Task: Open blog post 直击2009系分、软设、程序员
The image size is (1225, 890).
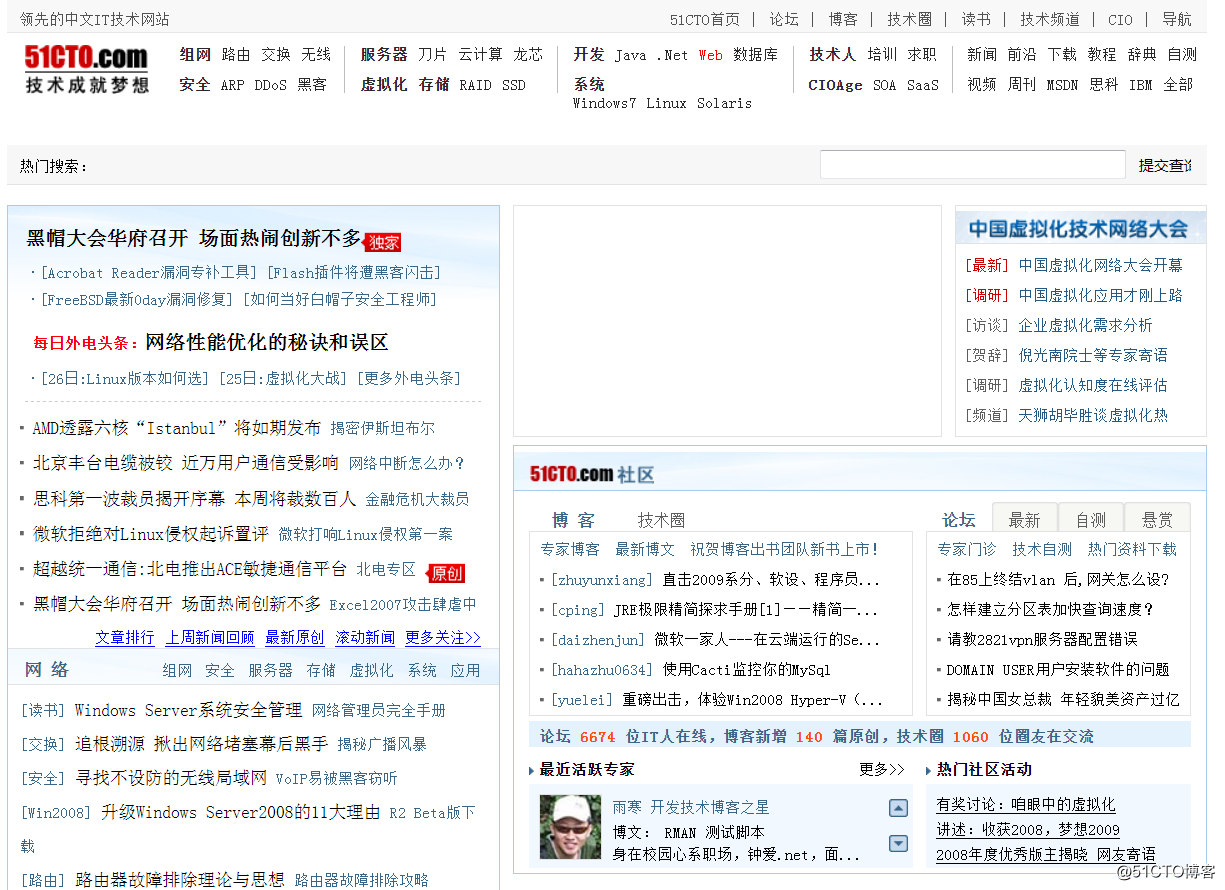Action: pos(771,579)
